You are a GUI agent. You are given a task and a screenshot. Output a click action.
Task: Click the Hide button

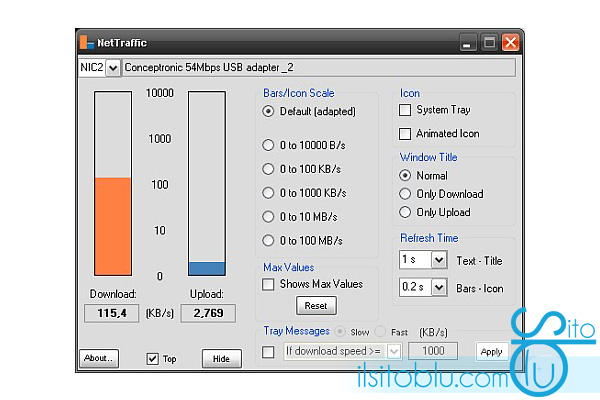(x=222, y=359)
